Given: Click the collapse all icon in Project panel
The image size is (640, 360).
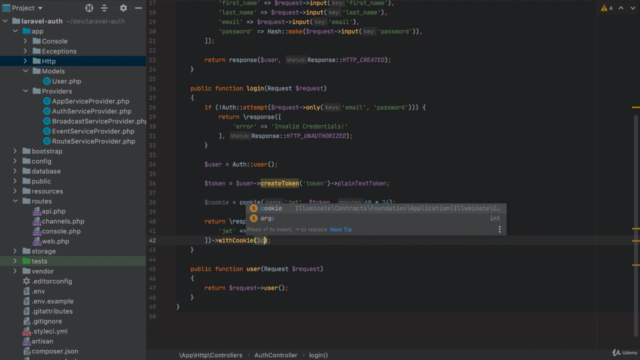Looking at the screenshot, I should [x=104, y=8].
